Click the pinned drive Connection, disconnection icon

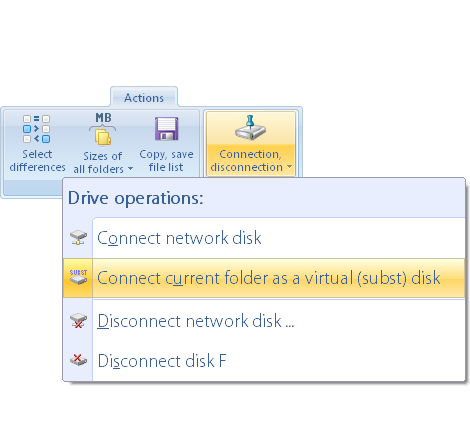pyautogui.click(x=250, y=128)
